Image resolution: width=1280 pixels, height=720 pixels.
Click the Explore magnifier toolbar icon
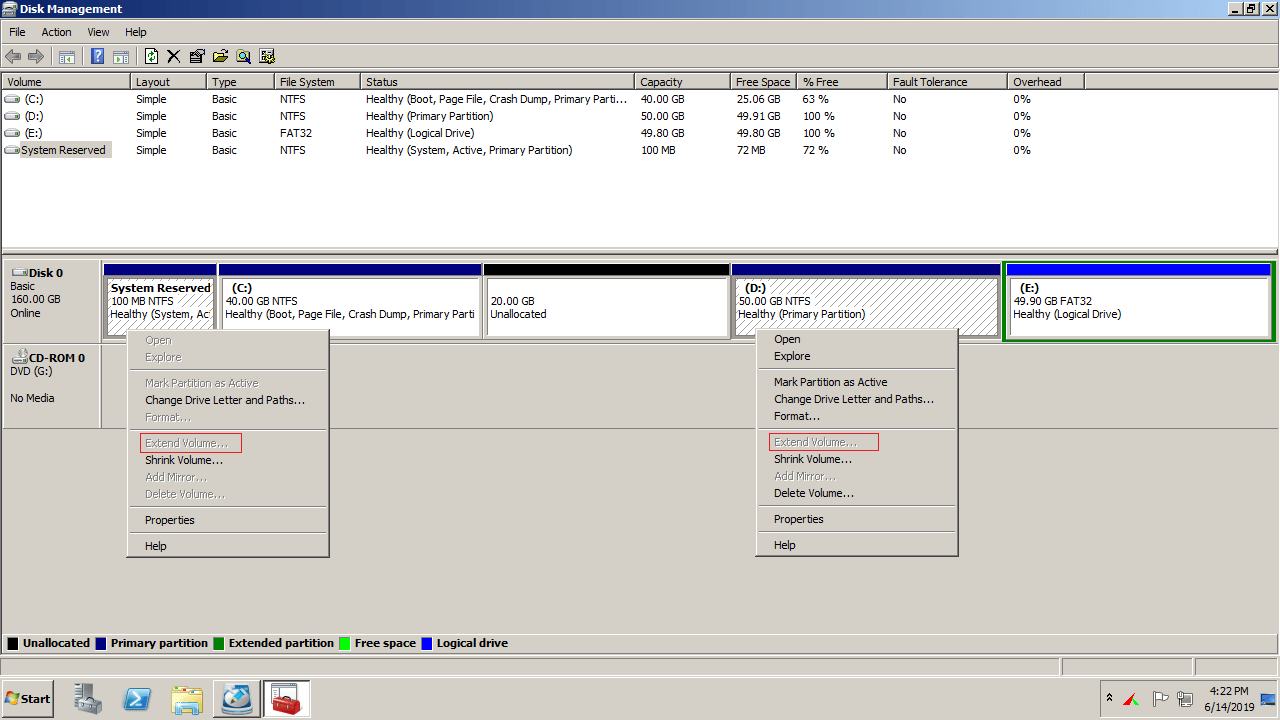tap(243, 57)
